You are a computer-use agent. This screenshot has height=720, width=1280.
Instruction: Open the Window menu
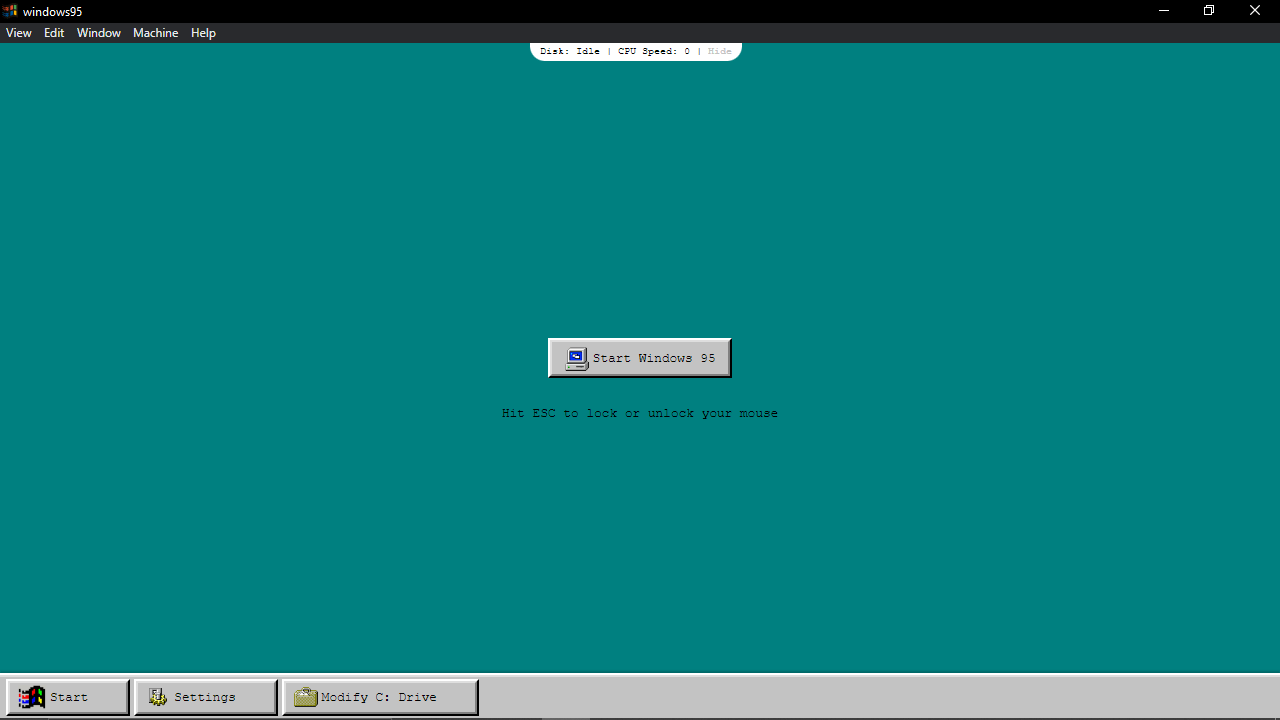click(99, 33)
